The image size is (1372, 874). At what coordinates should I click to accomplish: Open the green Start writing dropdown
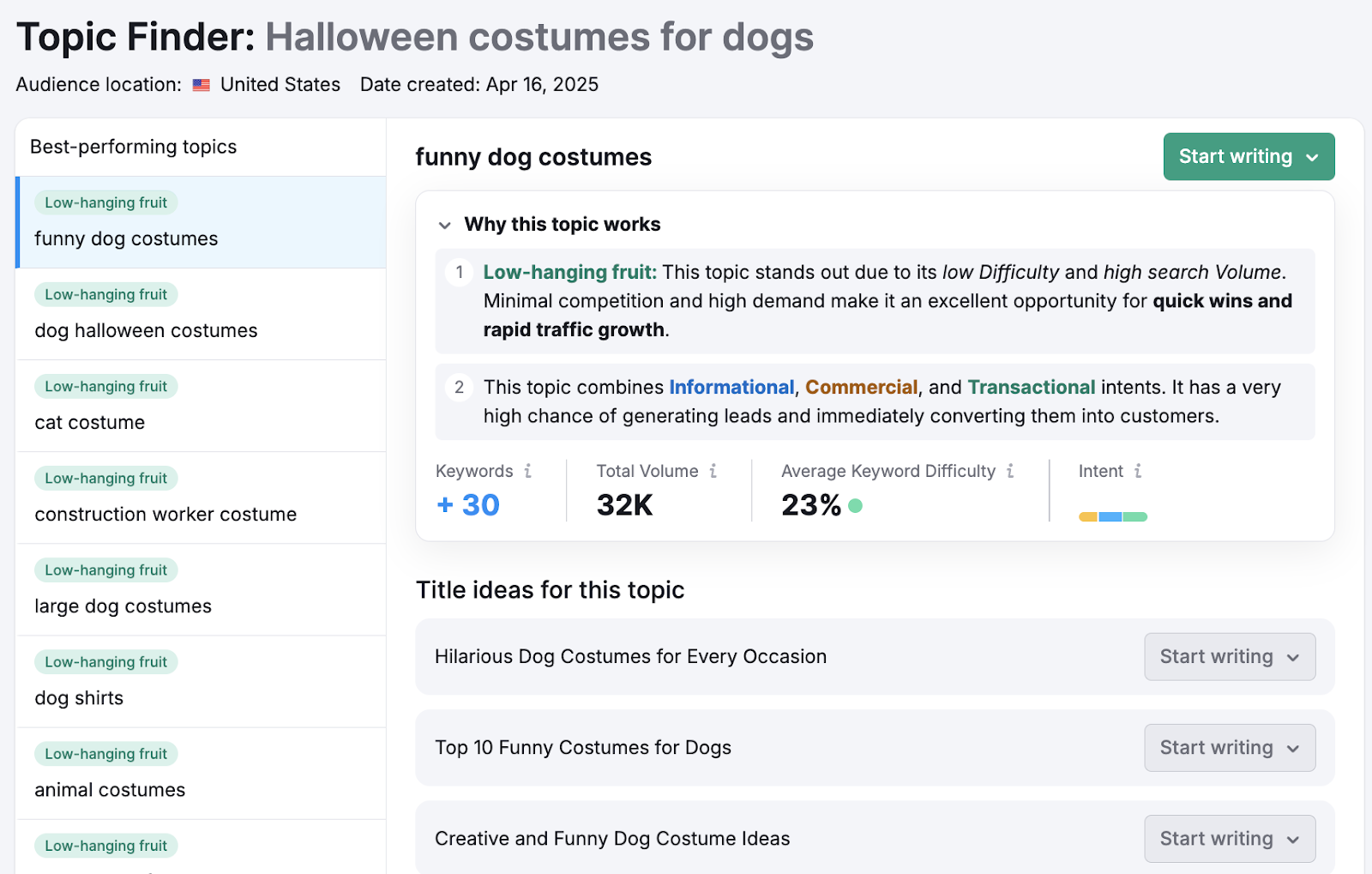[x=1249, y=157]
